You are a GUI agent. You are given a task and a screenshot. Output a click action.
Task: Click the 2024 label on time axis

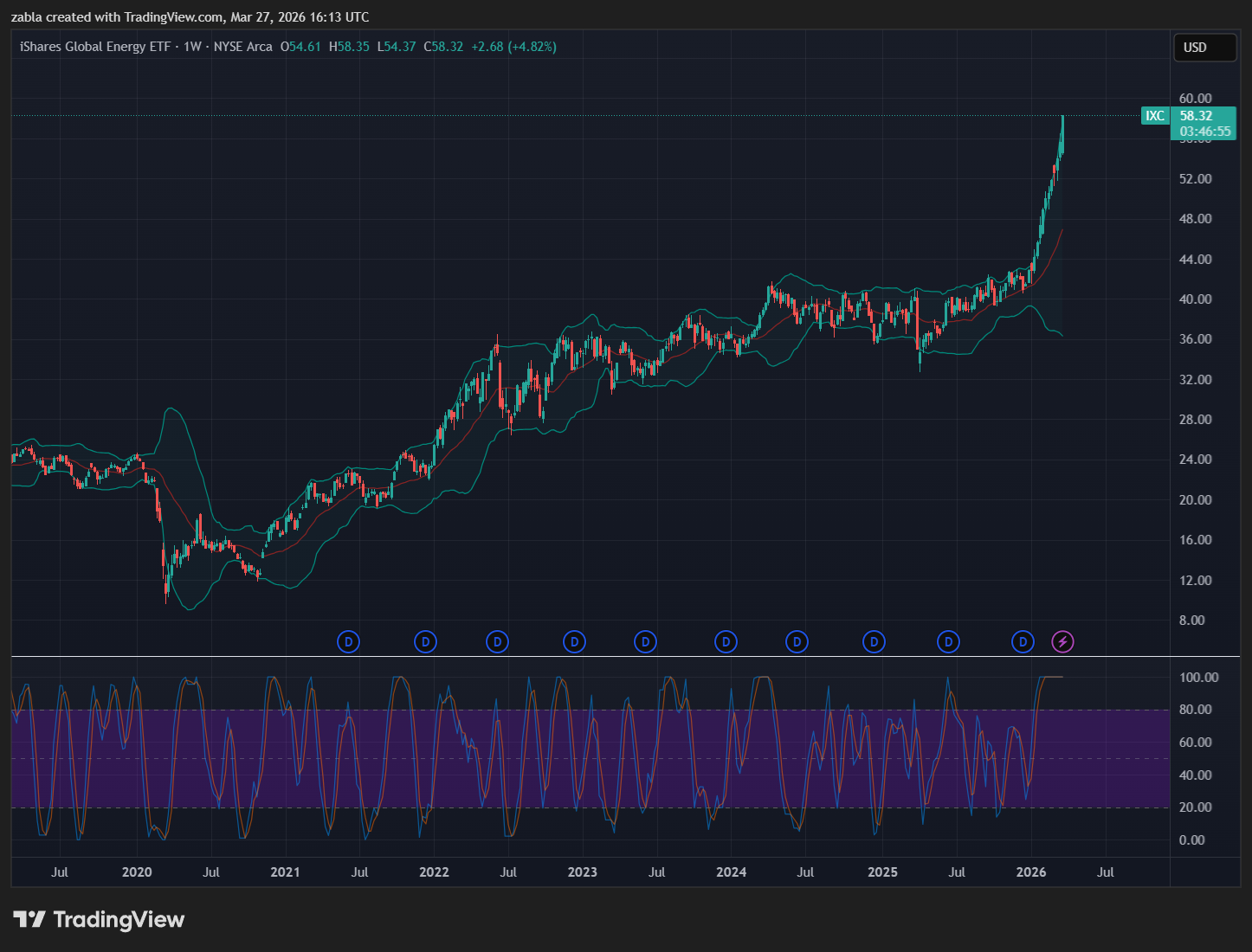731,872
